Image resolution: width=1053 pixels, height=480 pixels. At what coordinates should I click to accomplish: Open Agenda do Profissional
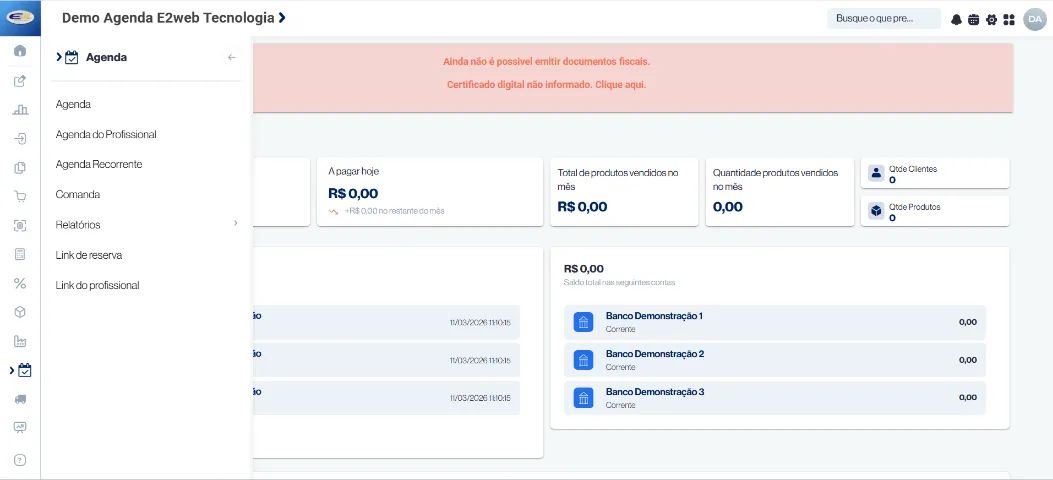coord(106,134)
